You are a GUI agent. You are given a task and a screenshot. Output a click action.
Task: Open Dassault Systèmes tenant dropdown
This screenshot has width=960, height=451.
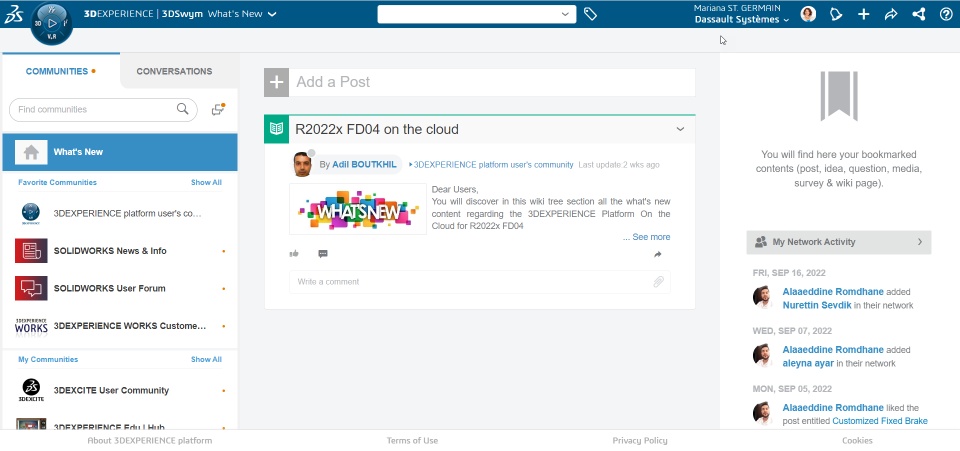[786, 20]
